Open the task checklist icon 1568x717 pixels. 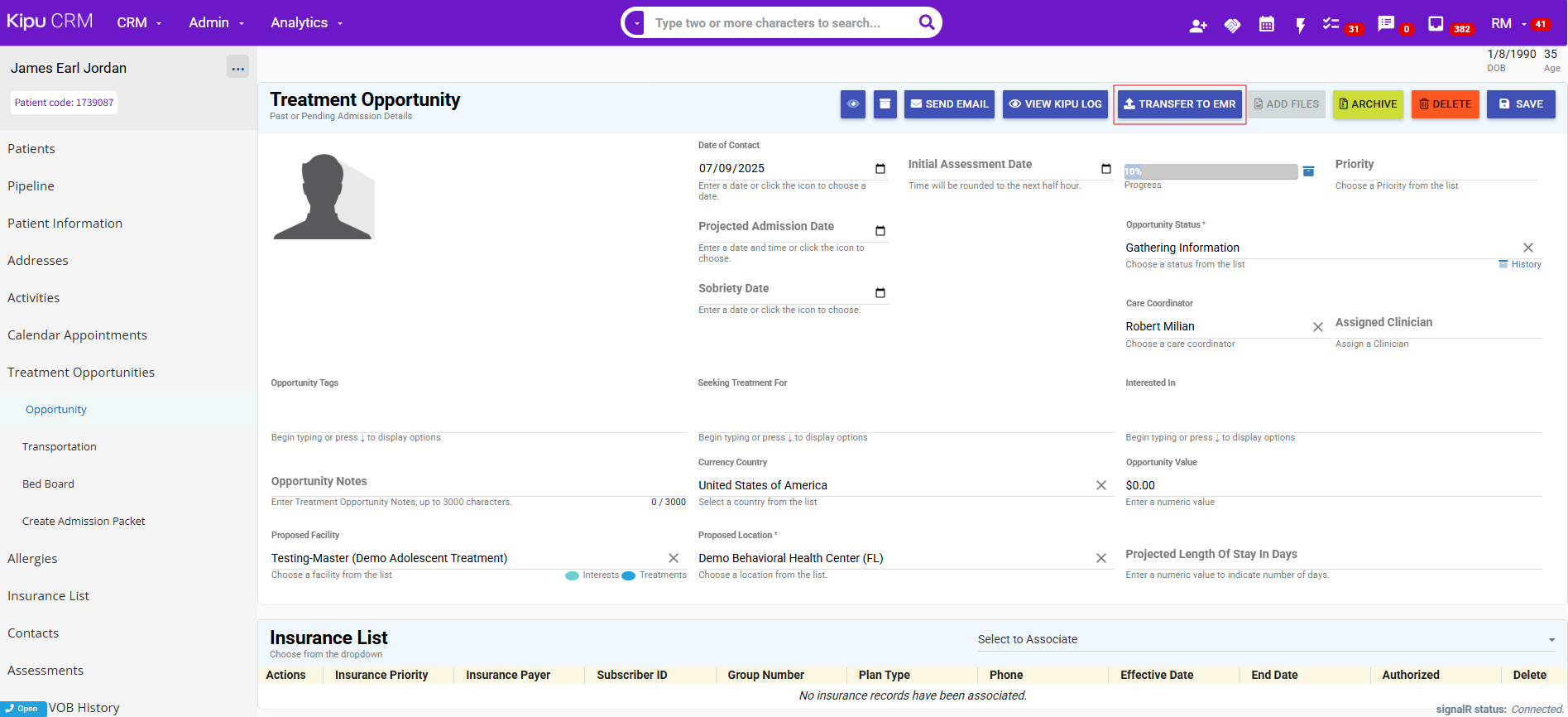(1331, 24)
